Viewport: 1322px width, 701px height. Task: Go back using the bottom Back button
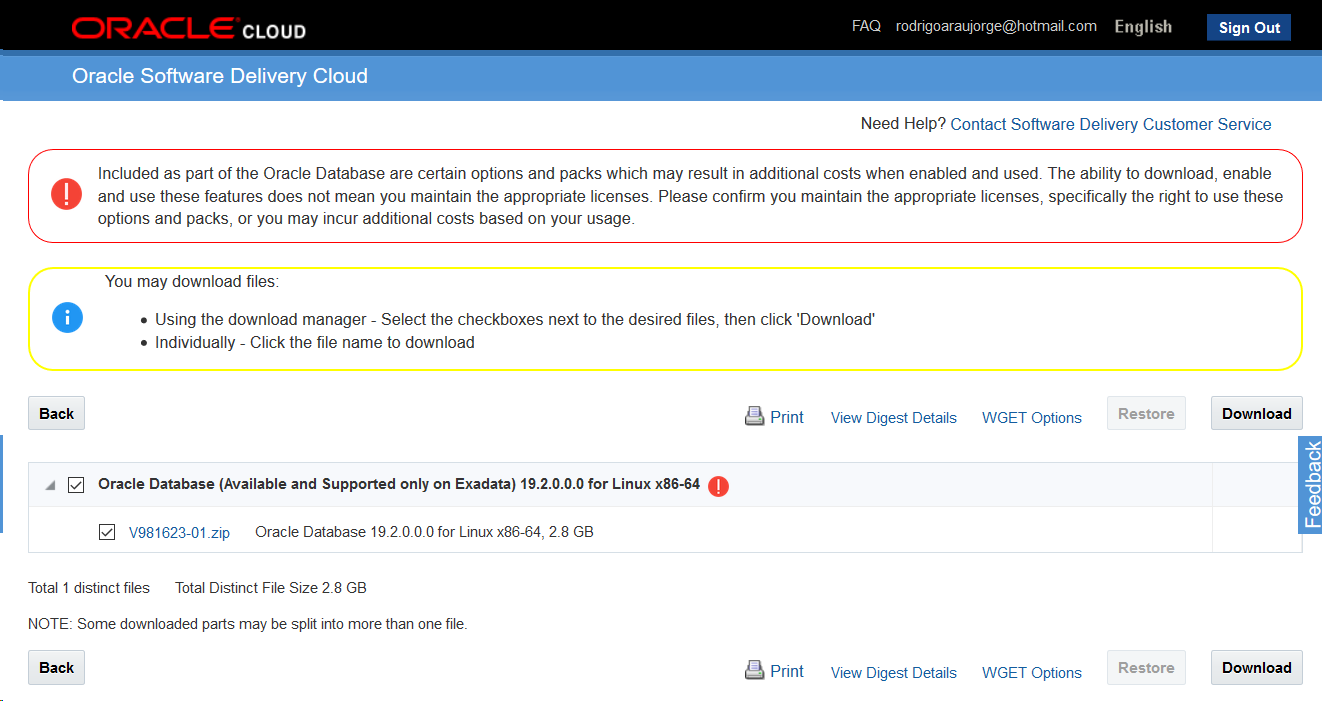(57, 667)
